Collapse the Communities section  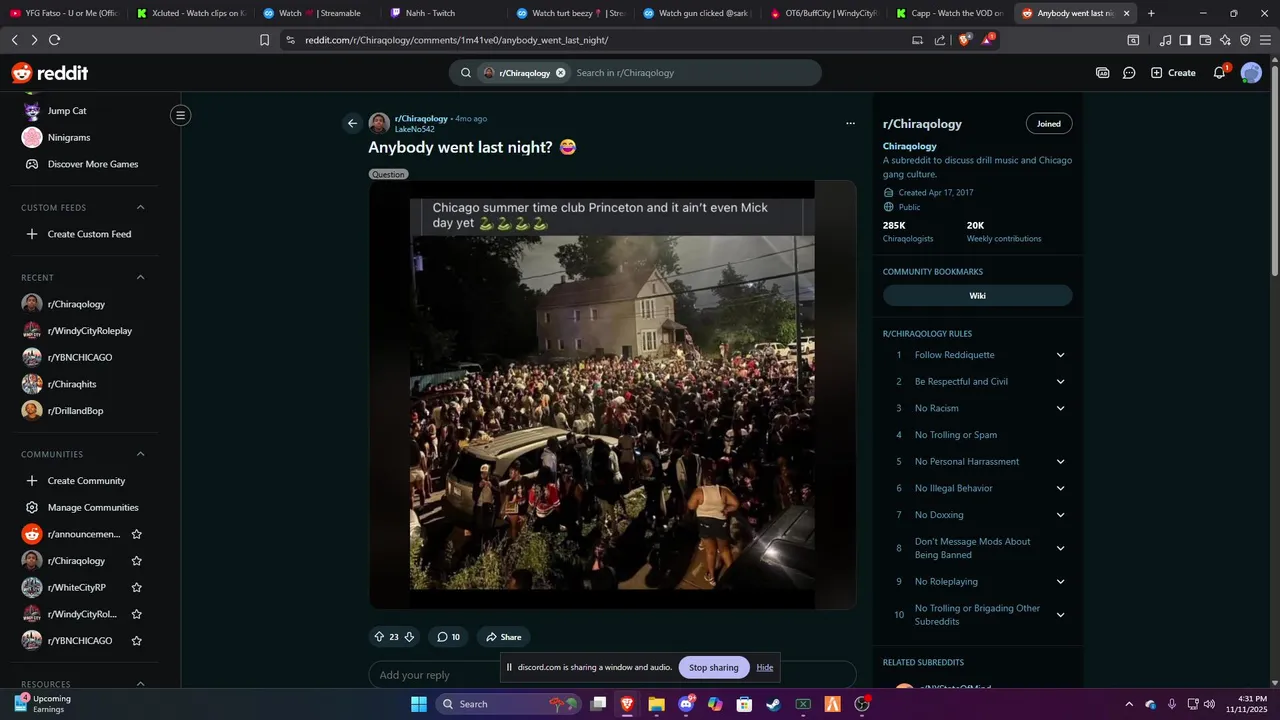click(140, 454)
